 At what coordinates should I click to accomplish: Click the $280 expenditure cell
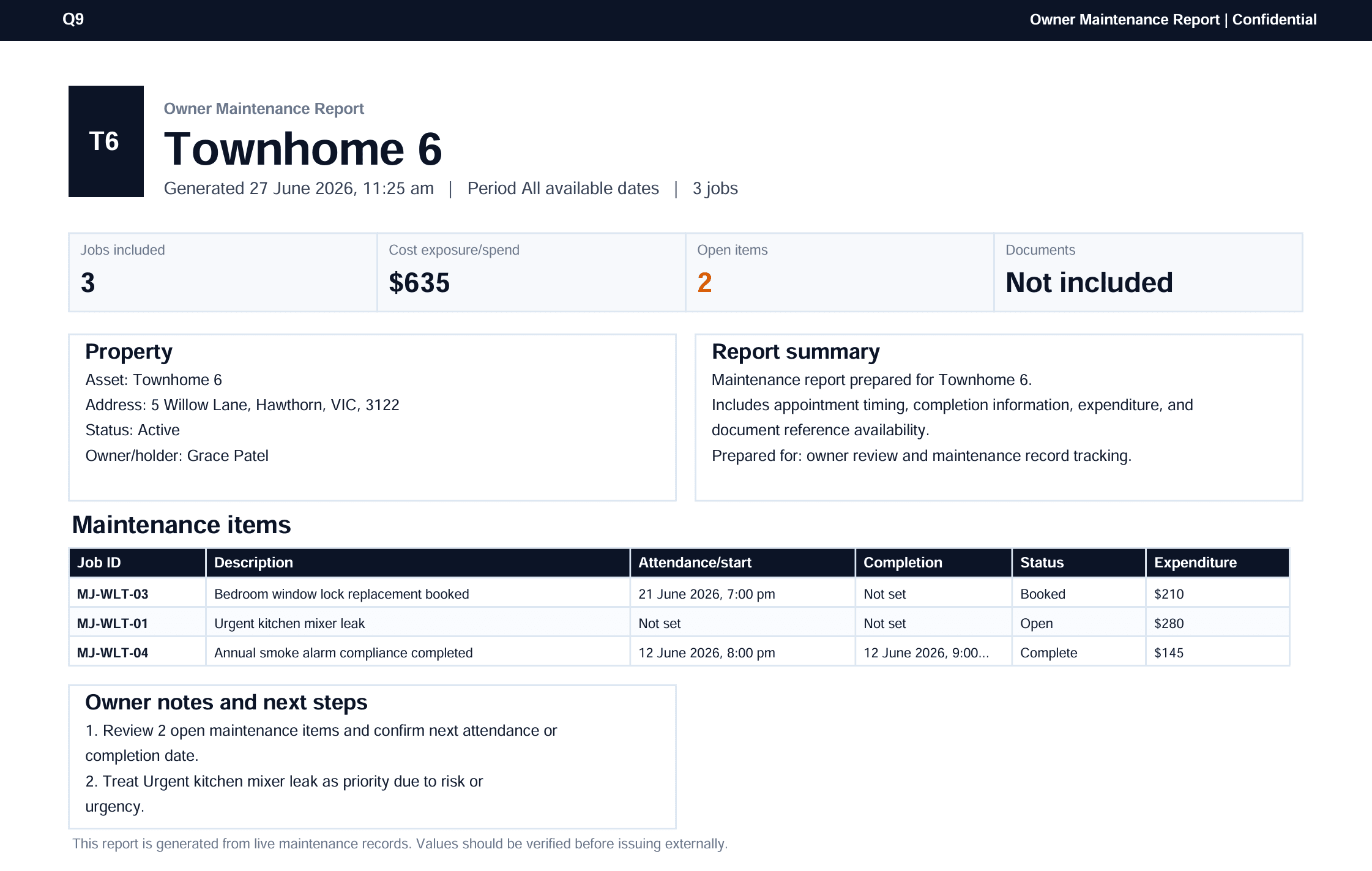coord(1218,623)
